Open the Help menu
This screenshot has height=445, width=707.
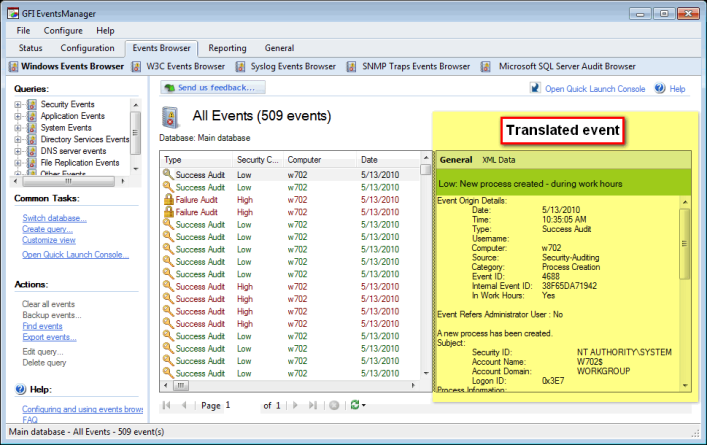click(x=105, y=31)
